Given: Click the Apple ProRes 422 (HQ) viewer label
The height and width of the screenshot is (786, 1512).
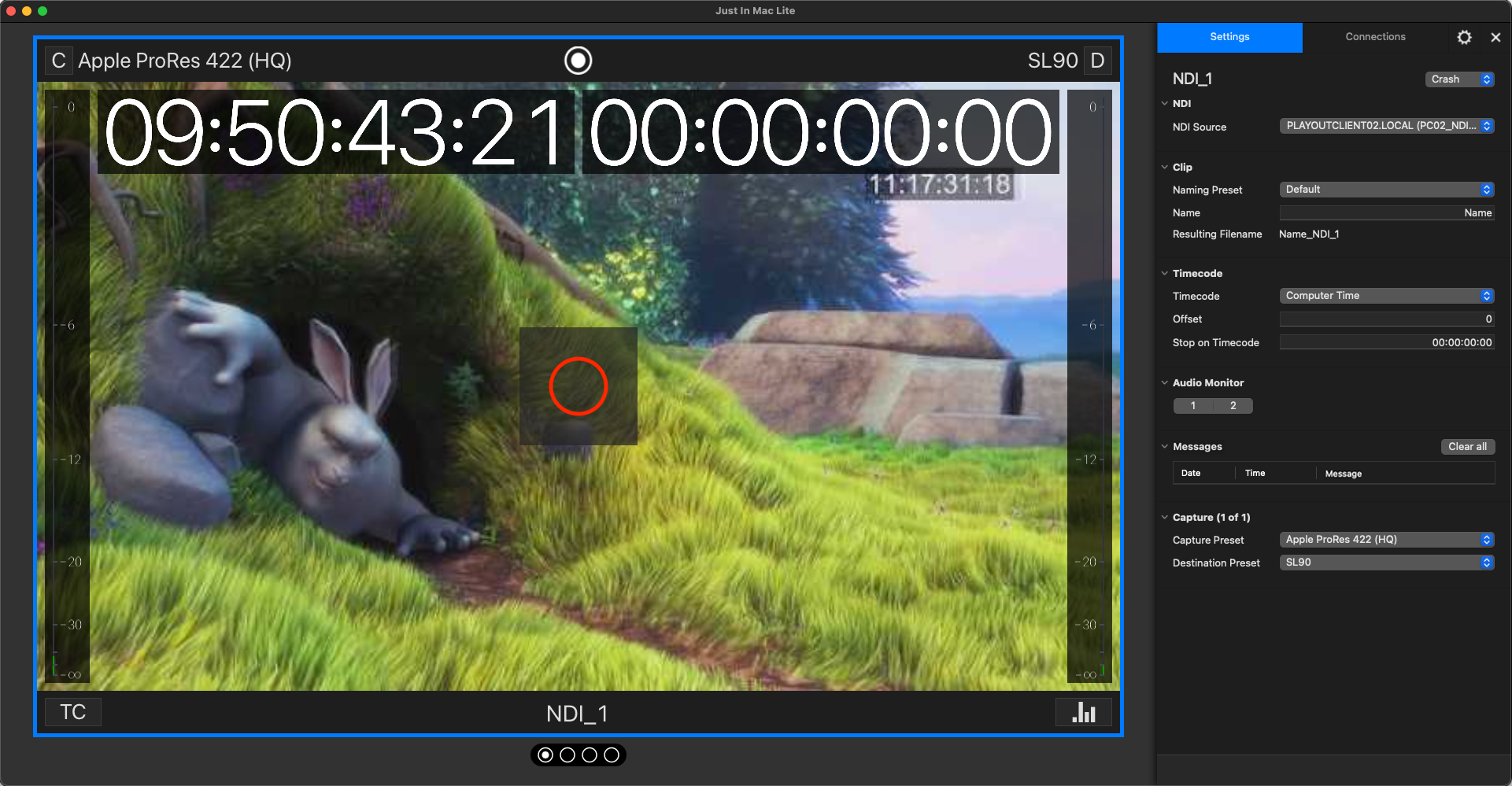Looking at the screenshot, I should click(185, 61).
